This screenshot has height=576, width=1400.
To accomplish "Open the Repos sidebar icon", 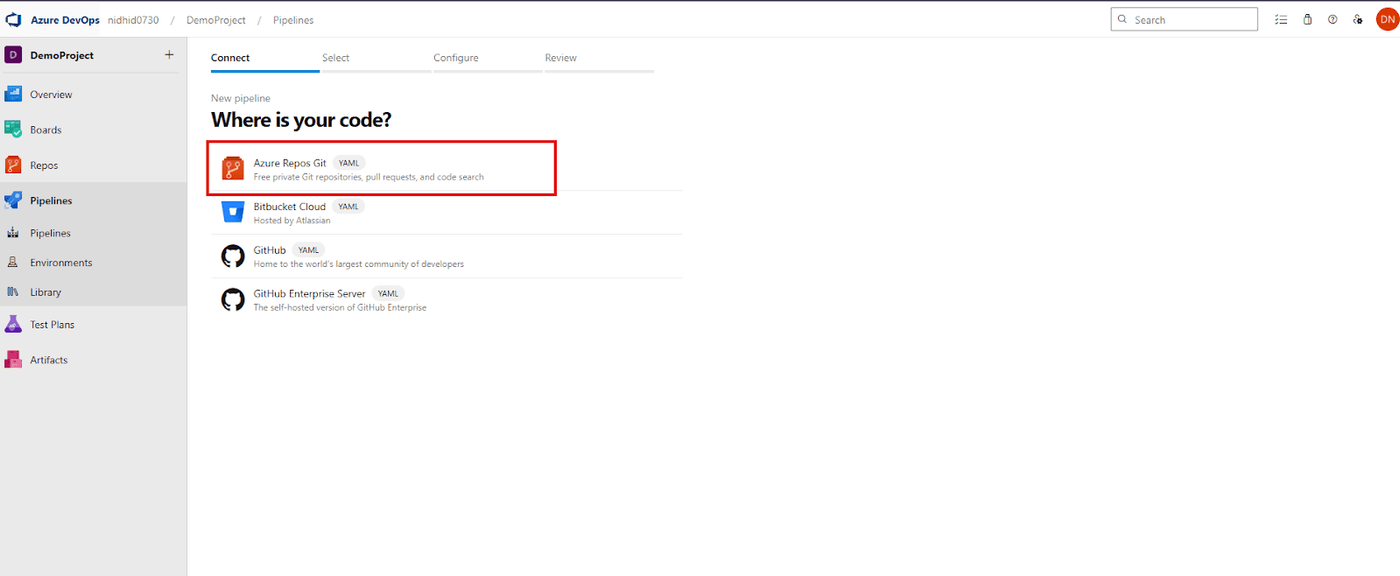I will [13, 165].
